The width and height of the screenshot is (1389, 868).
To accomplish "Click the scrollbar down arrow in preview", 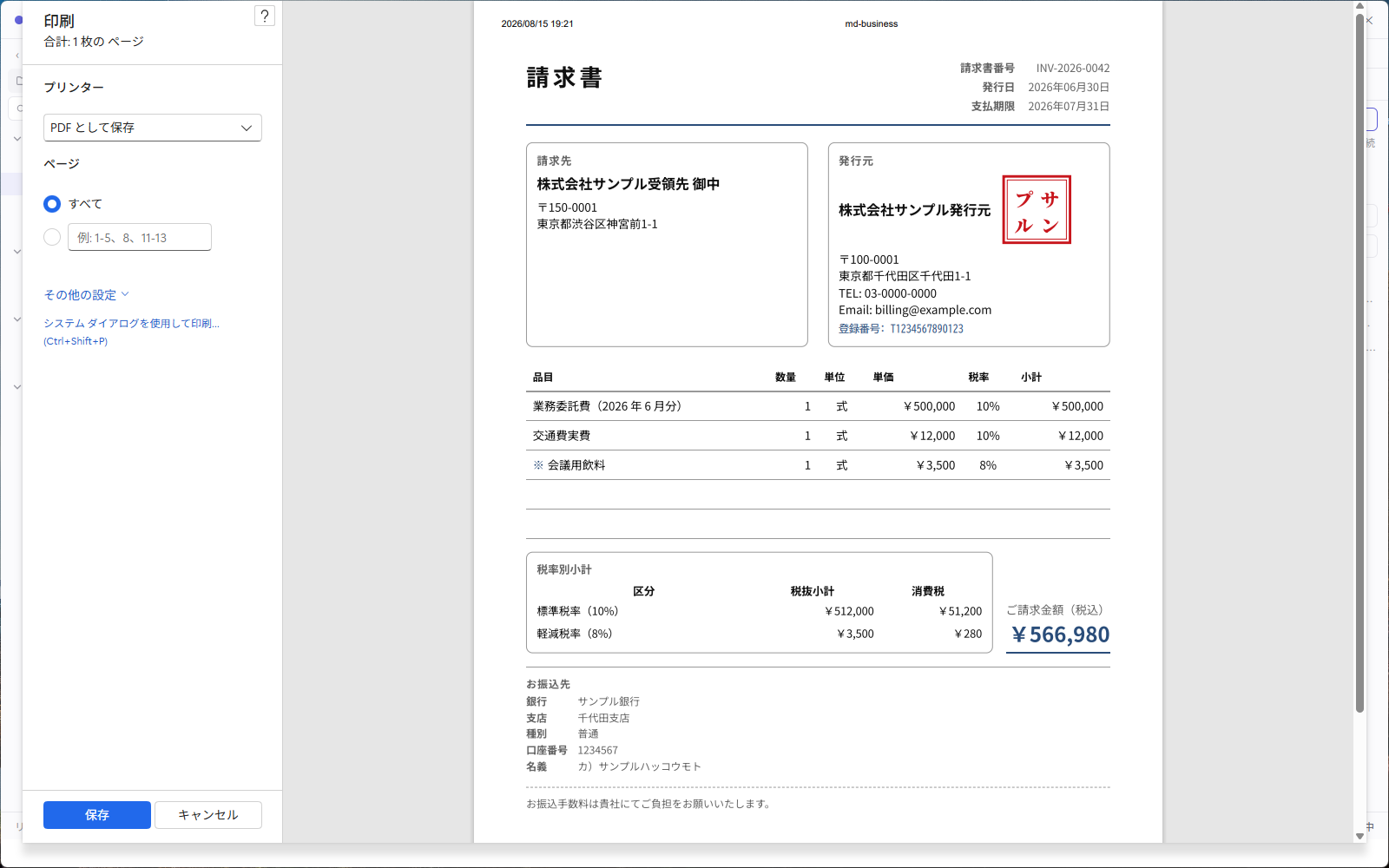I will coord(1360,837).
